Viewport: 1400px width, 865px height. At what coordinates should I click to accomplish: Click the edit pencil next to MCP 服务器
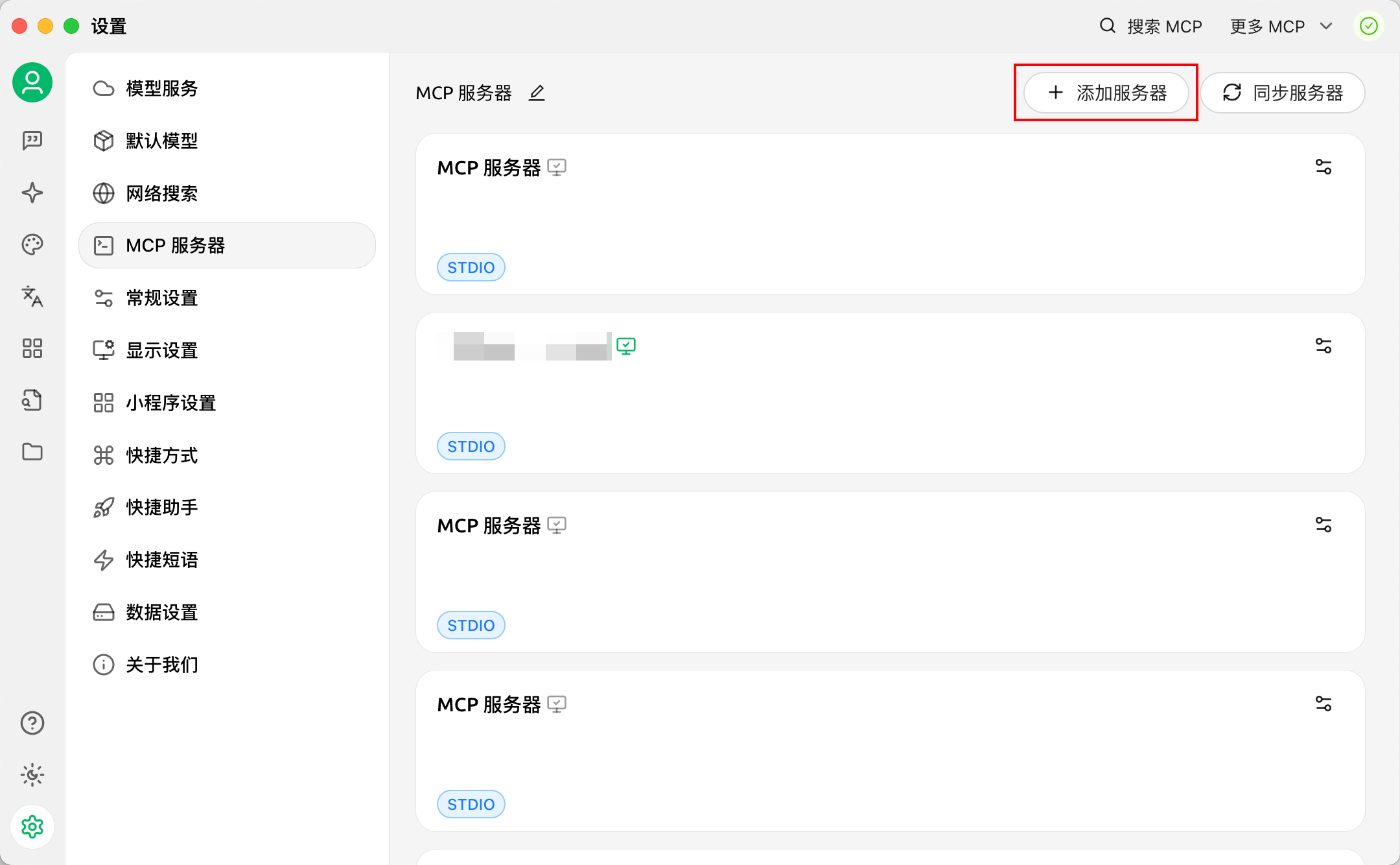pos(537,93)
